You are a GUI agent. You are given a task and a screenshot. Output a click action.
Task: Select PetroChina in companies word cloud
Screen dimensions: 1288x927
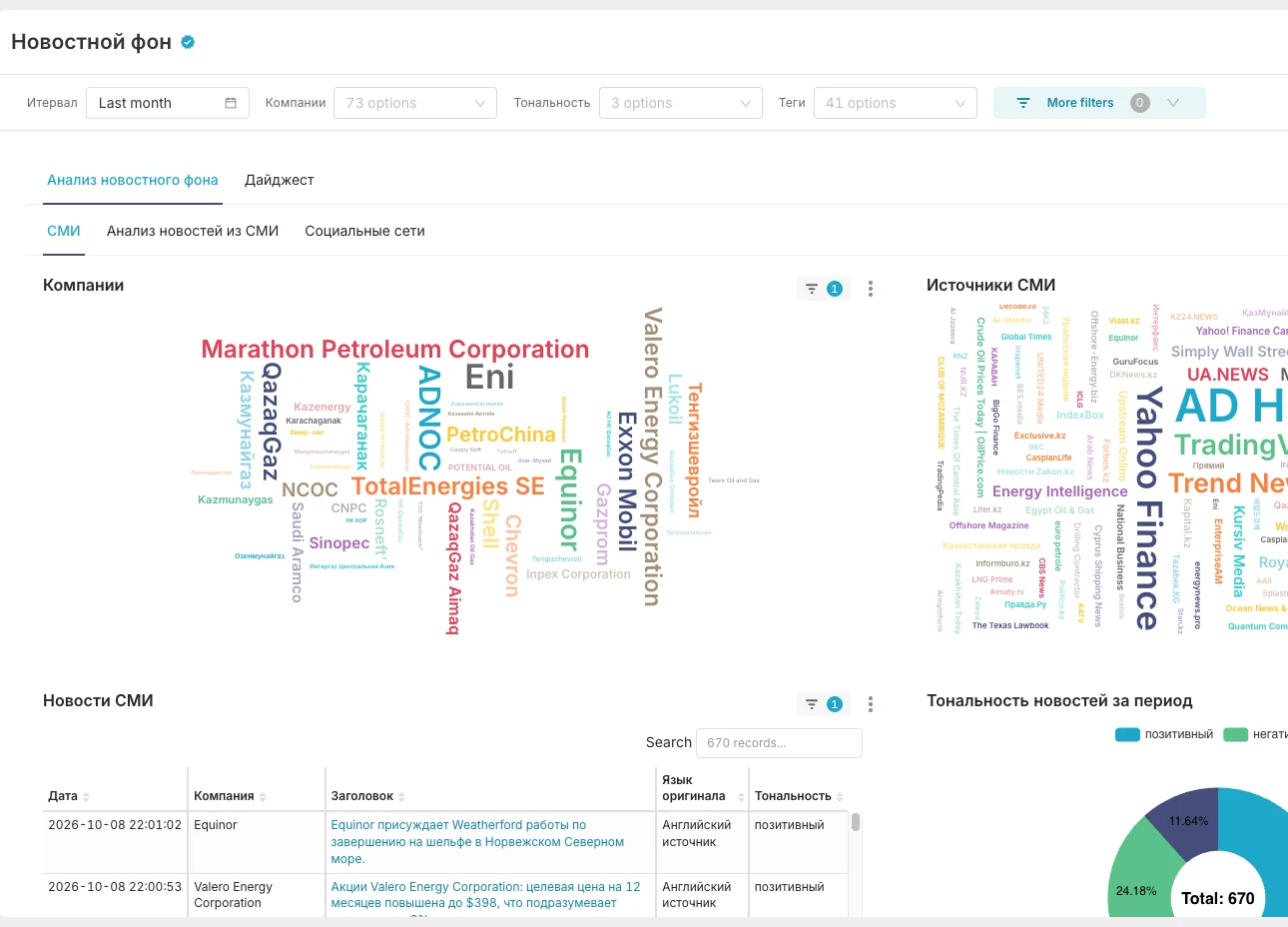[x=501, y=435]
